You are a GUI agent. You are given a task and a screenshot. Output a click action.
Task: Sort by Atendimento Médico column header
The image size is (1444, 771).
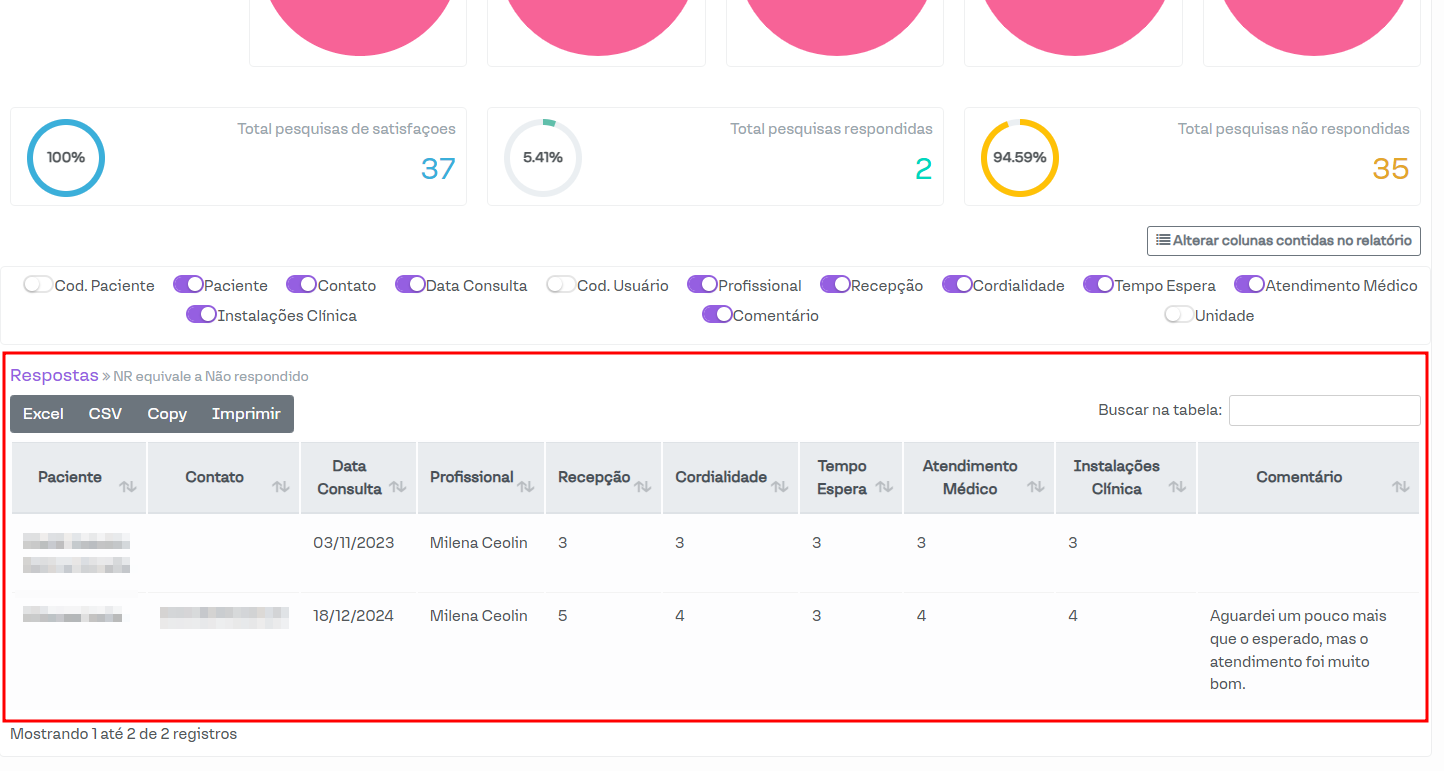[x=970, y=478]
